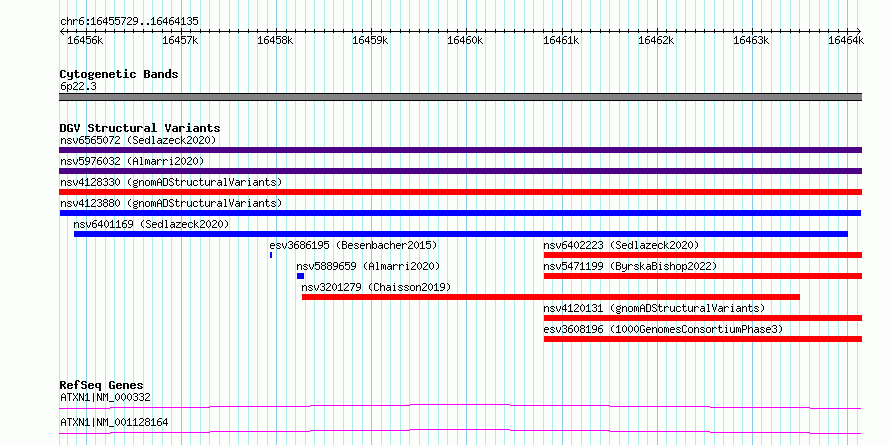Select the nsv3201279 (Chaisson2019) red bar

551,297
